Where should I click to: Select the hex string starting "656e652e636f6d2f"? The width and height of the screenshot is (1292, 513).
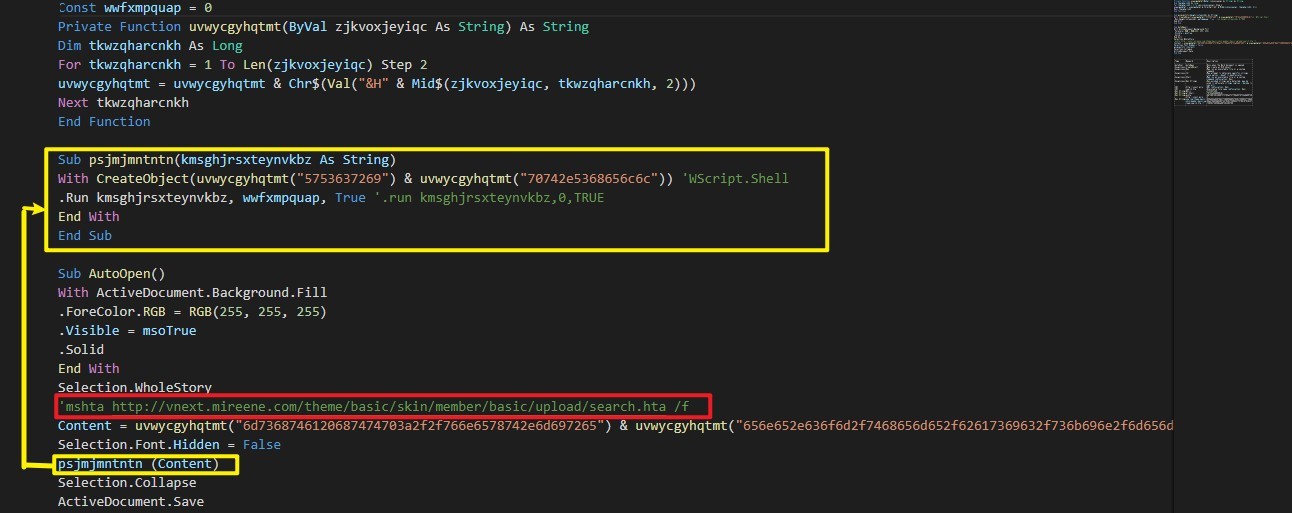[x=955, y=425]
